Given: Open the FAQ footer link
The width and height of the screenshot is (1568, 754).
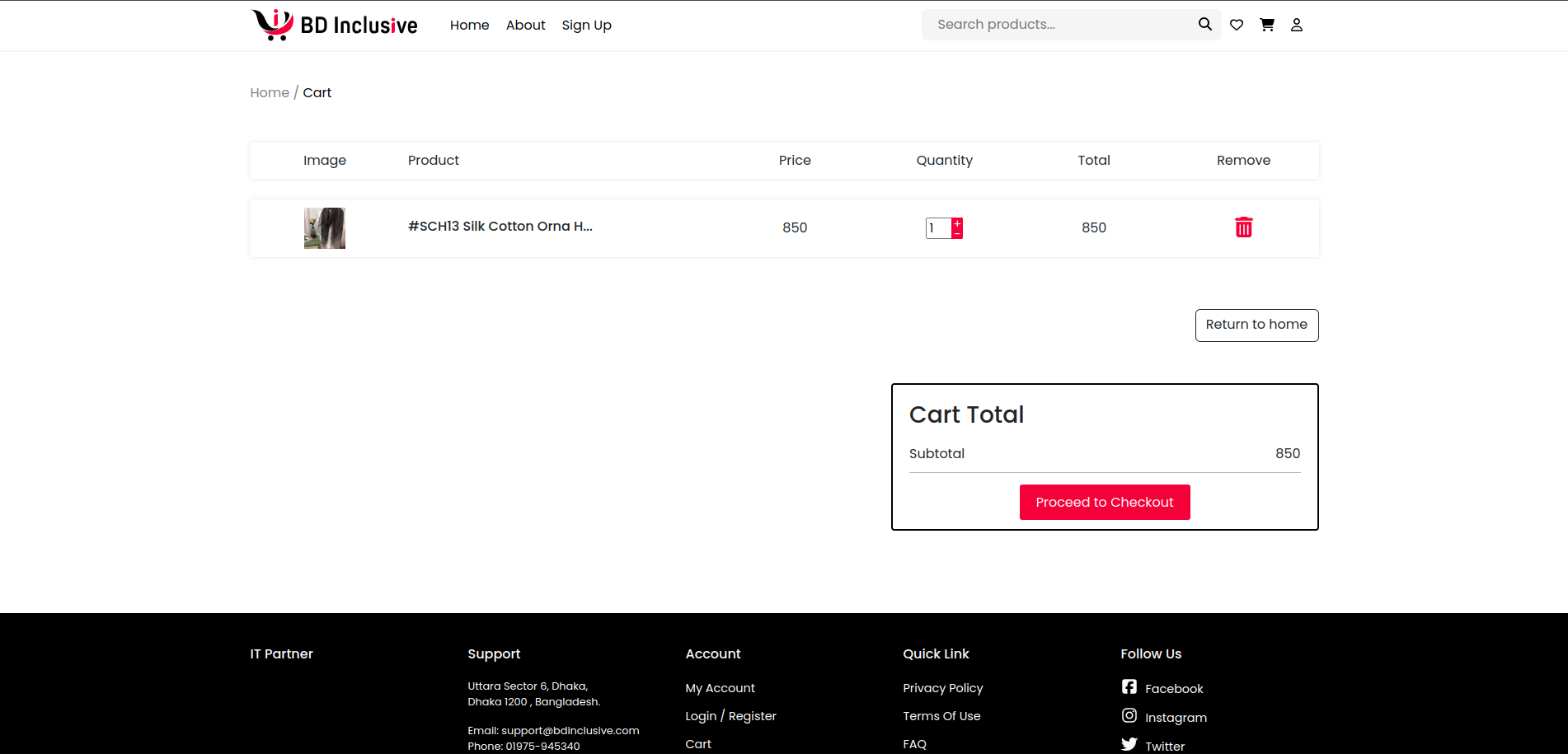Looking at the screenshot, I should point(915,744).
